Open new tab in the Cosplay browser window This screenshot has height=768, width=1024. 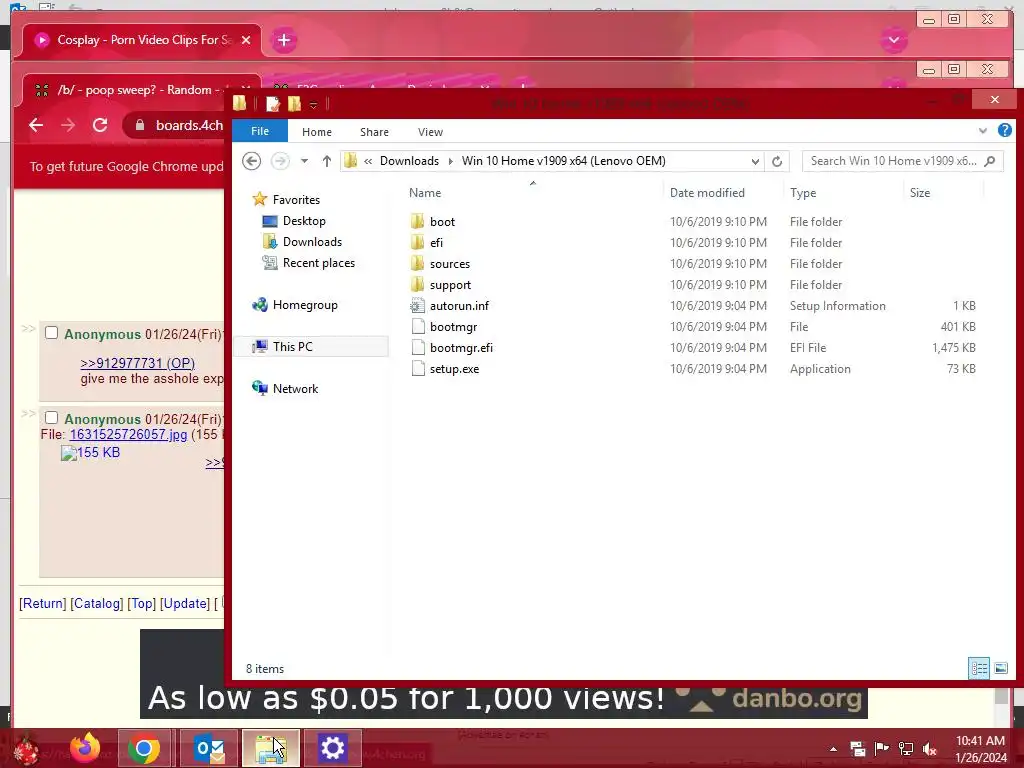(x=283, y=40)
